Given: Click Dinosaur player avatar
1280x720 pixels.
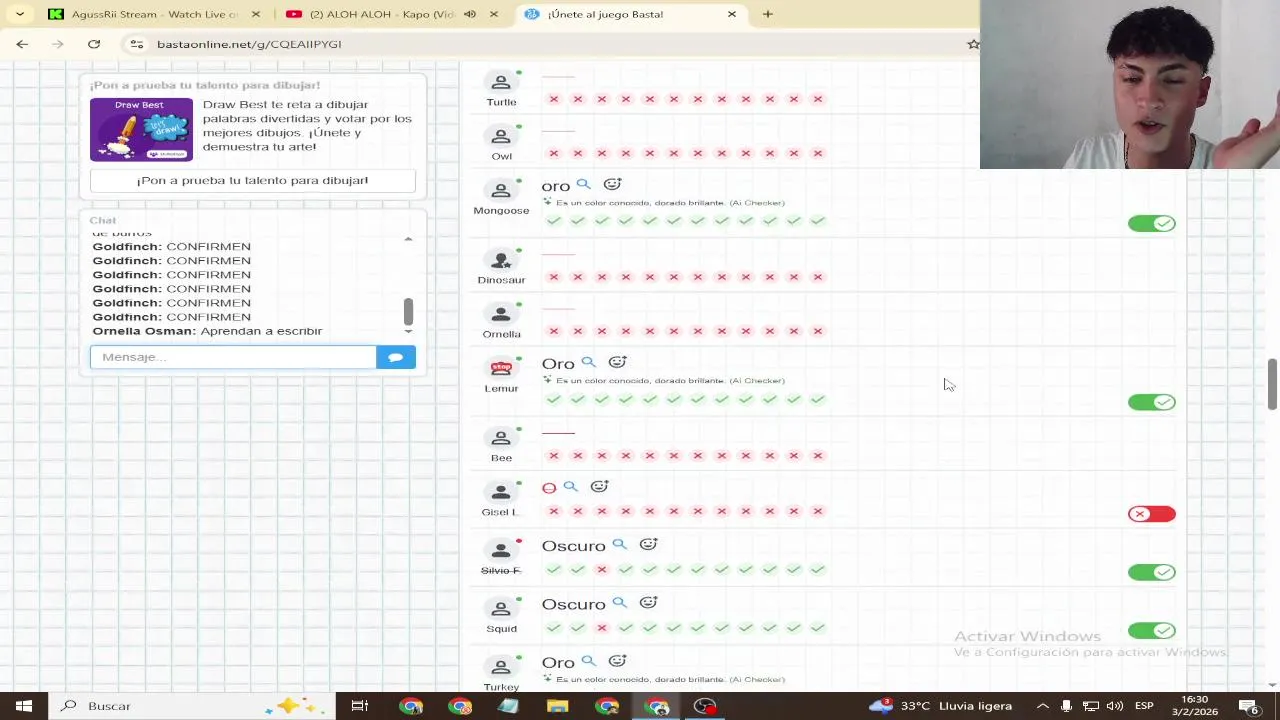Looking at the screenshot, I should 501,259.
